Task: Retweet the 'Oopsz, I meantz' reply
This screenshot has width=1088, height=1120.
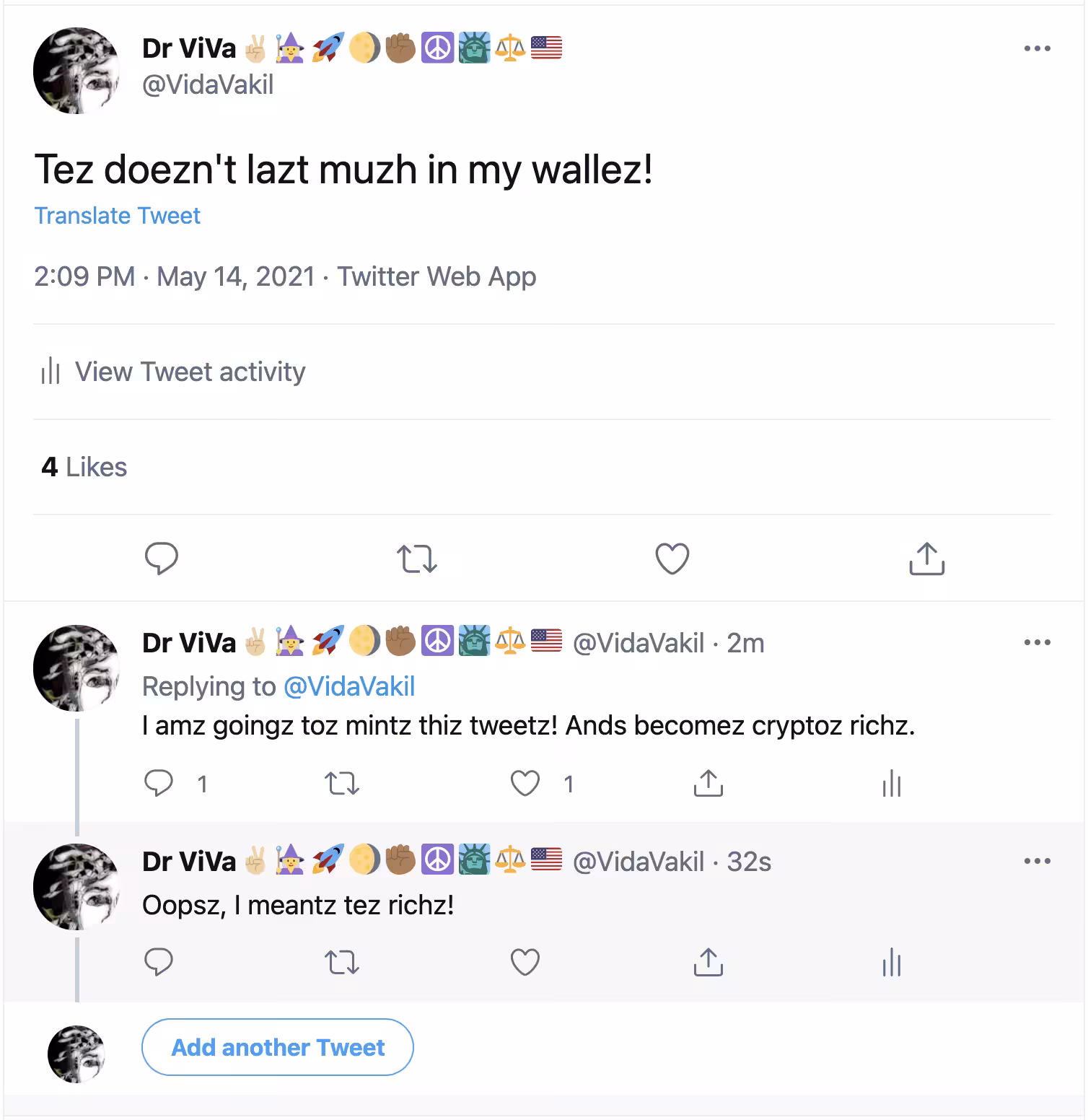Action: [342, 962]
